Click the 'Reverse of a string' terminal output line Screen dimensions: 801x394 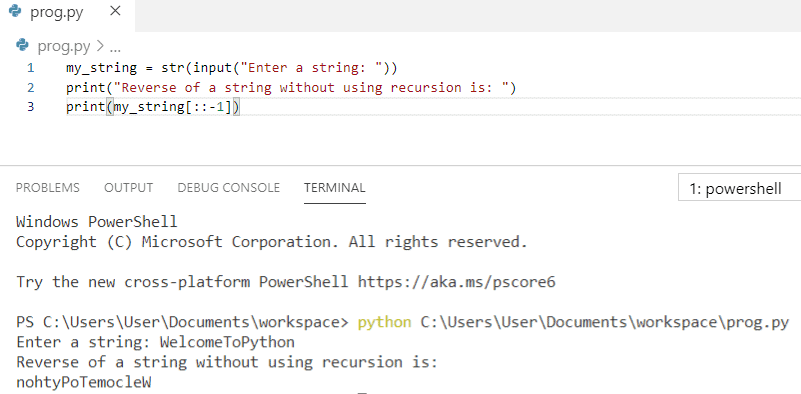pyautogui.click(x=227, y=362)
